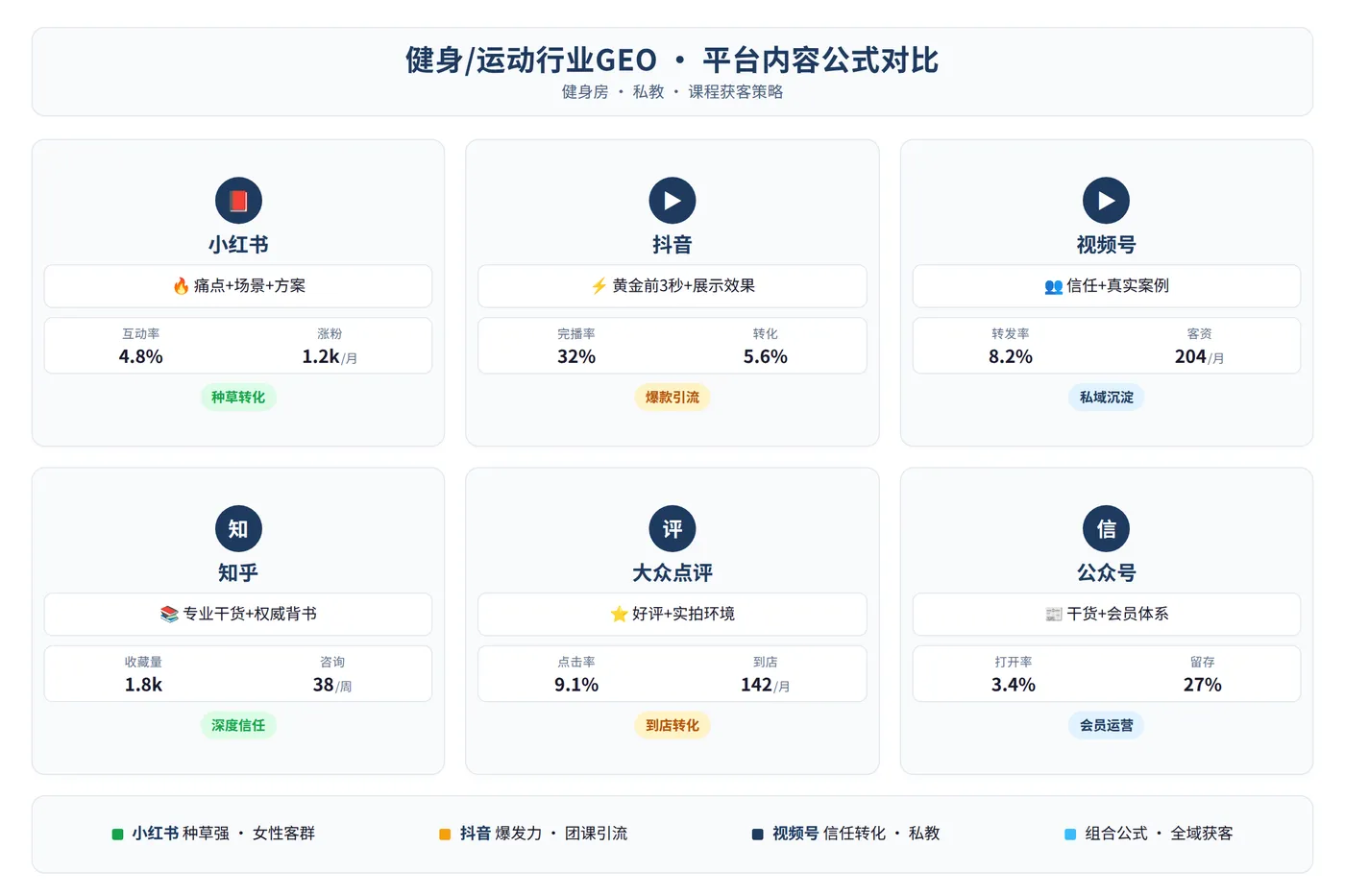Click the legend text 组合公式 · 全域获客
This screenshot has width=1345, height=896.
click(1160, 835)
